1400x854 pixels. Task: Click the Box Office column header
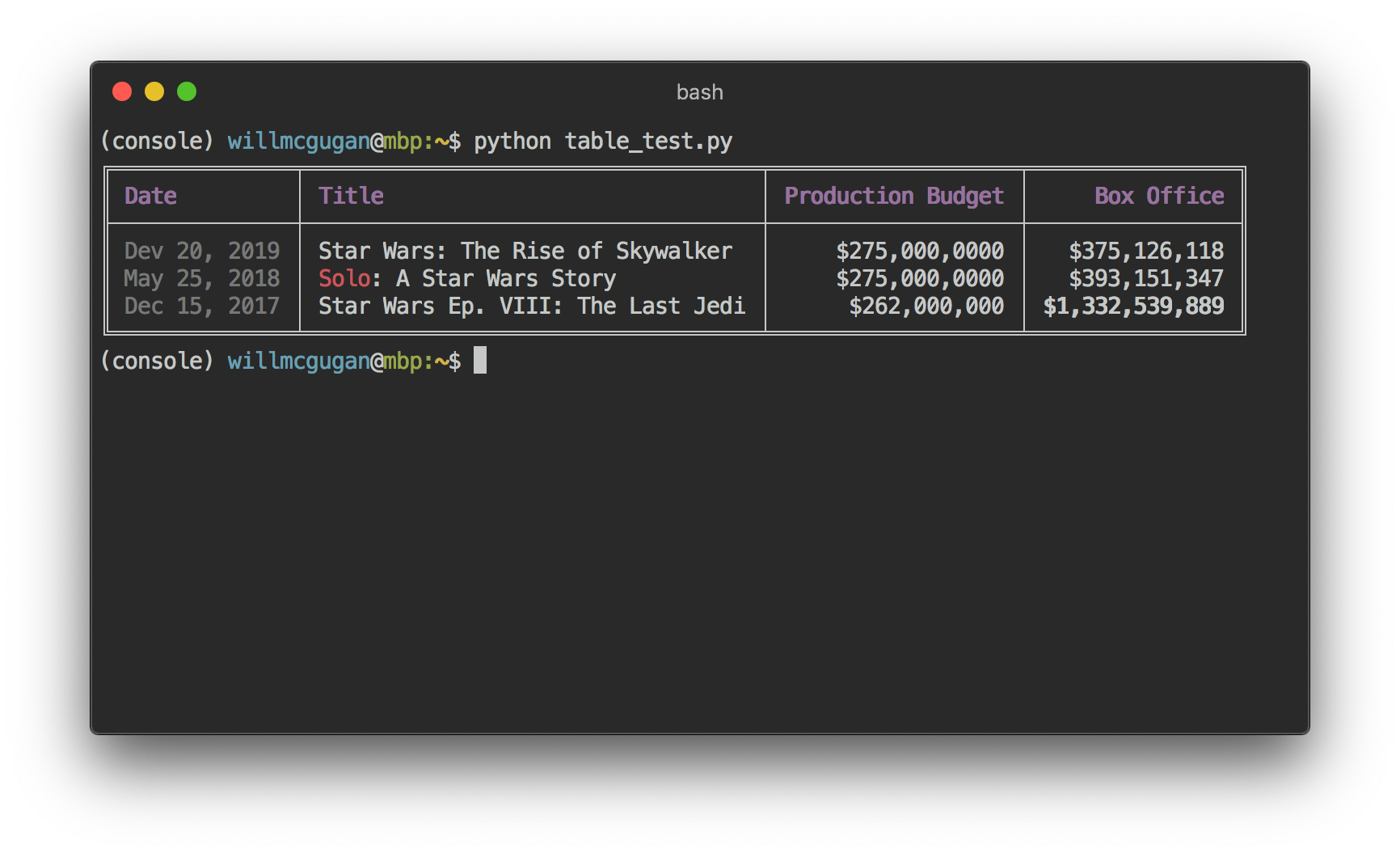click(x=1159, y=196)
